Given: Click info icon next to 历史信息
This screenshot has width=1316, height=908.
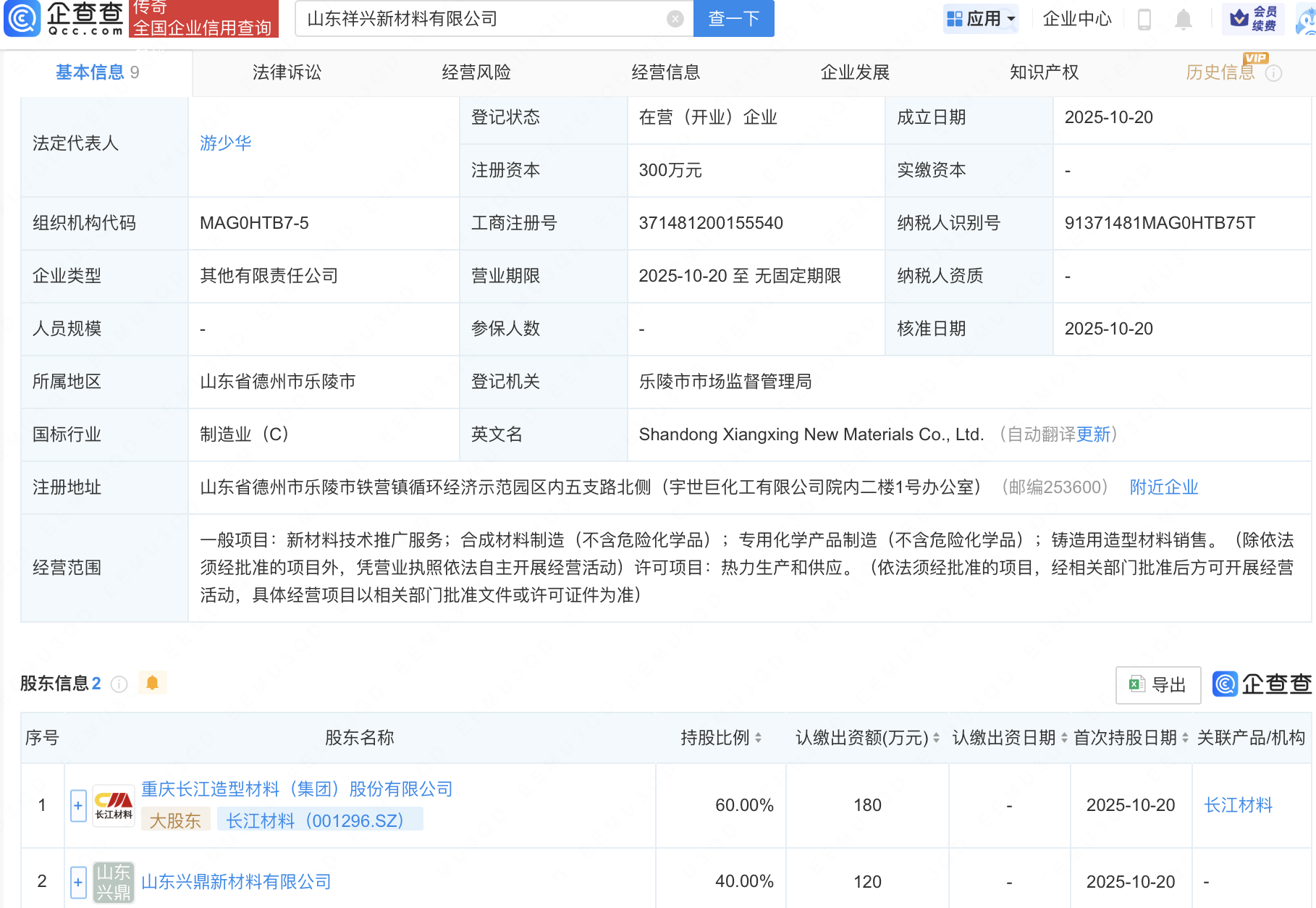Looking at the screenshot, I should [1273, 73].
